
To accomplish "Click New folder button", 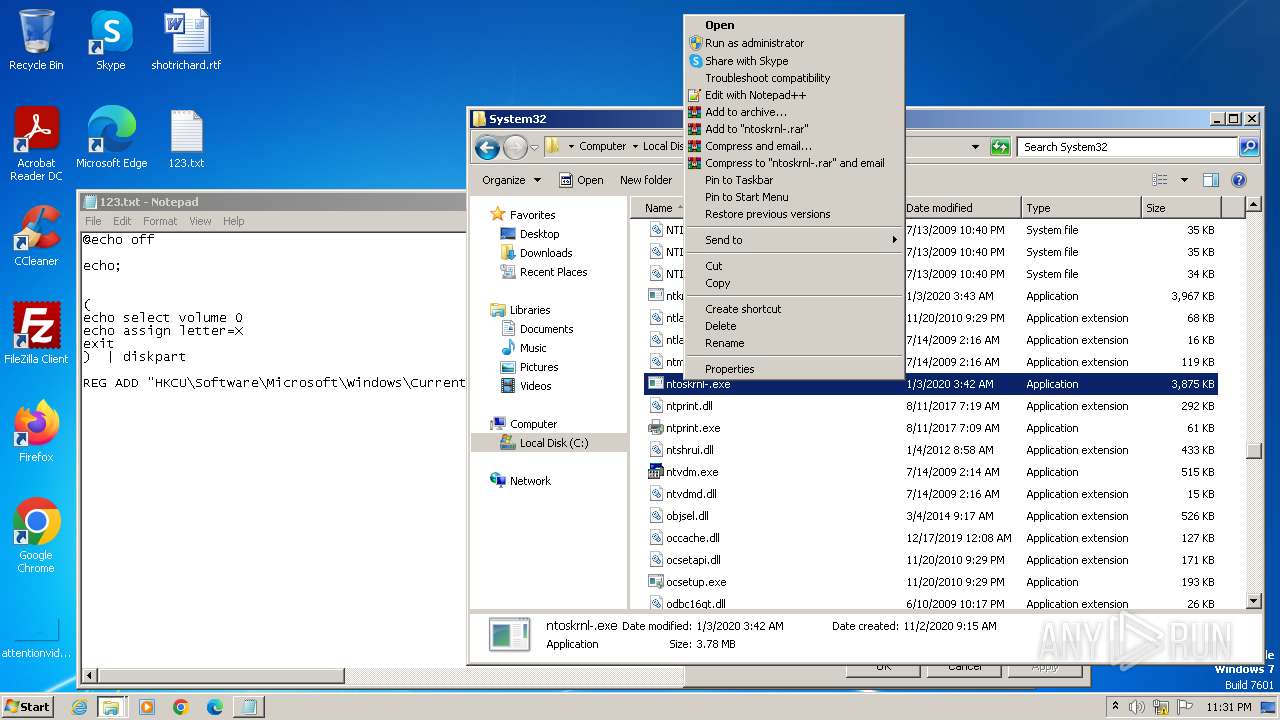I will 646,180.
